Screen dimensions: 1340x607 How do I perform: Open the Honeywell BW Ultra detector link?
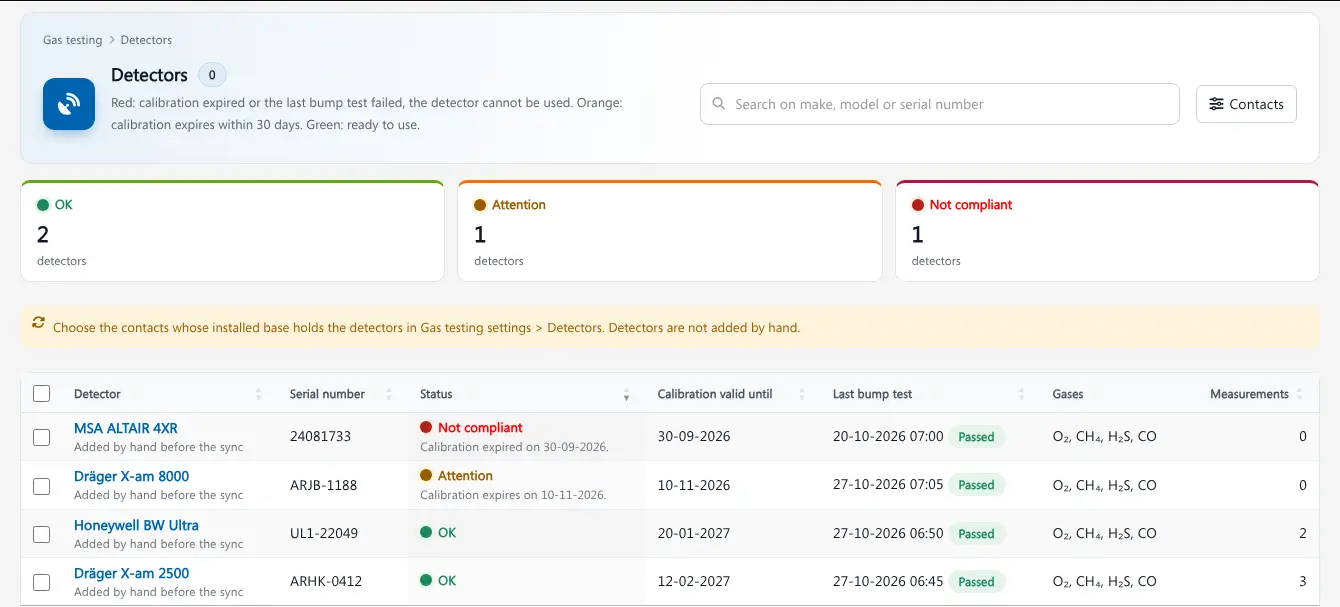136,525
